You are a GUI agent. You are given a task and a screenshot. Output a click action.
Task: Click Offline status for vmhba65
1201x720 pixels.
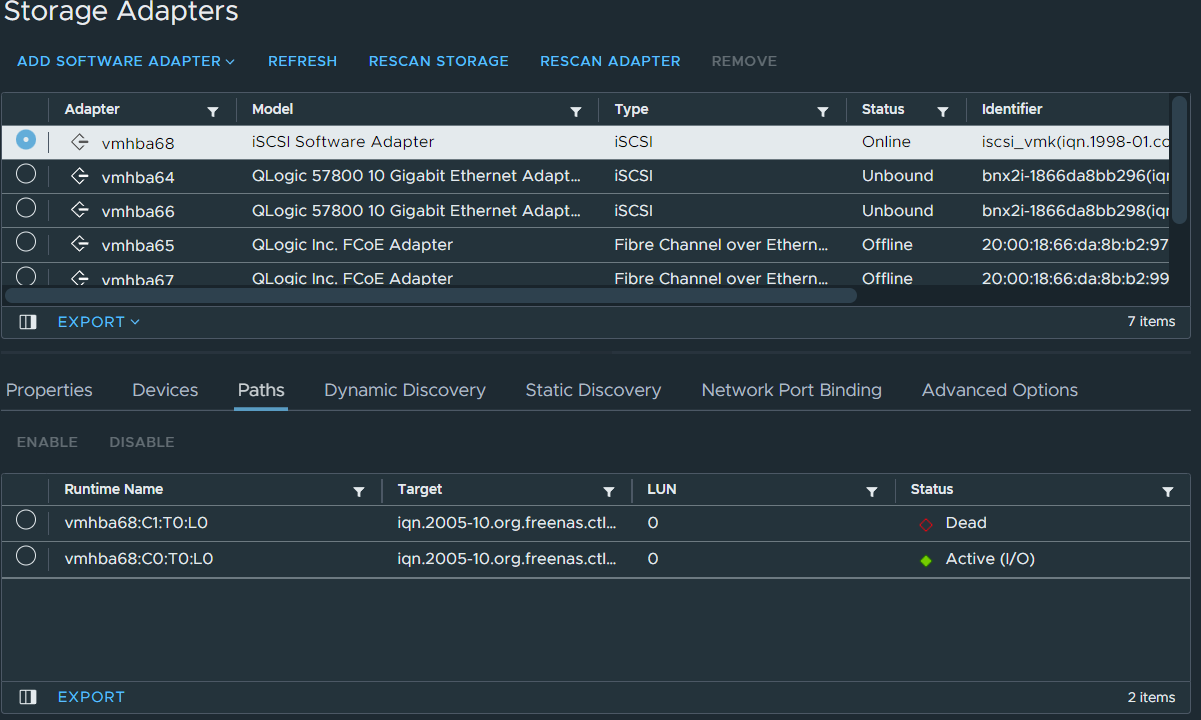(887, 245)
